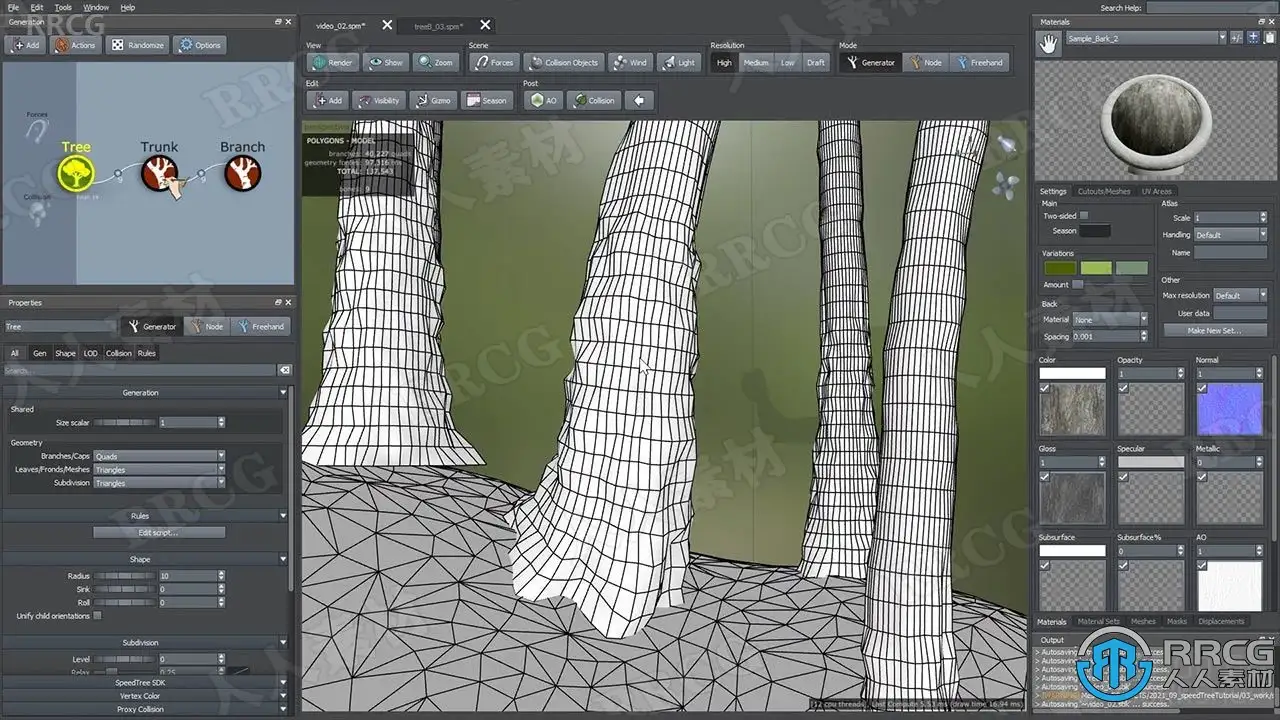1280x720 pixels.
Task: Toggle AO in the Post toolbar
Action: click(x=545, y=100)
